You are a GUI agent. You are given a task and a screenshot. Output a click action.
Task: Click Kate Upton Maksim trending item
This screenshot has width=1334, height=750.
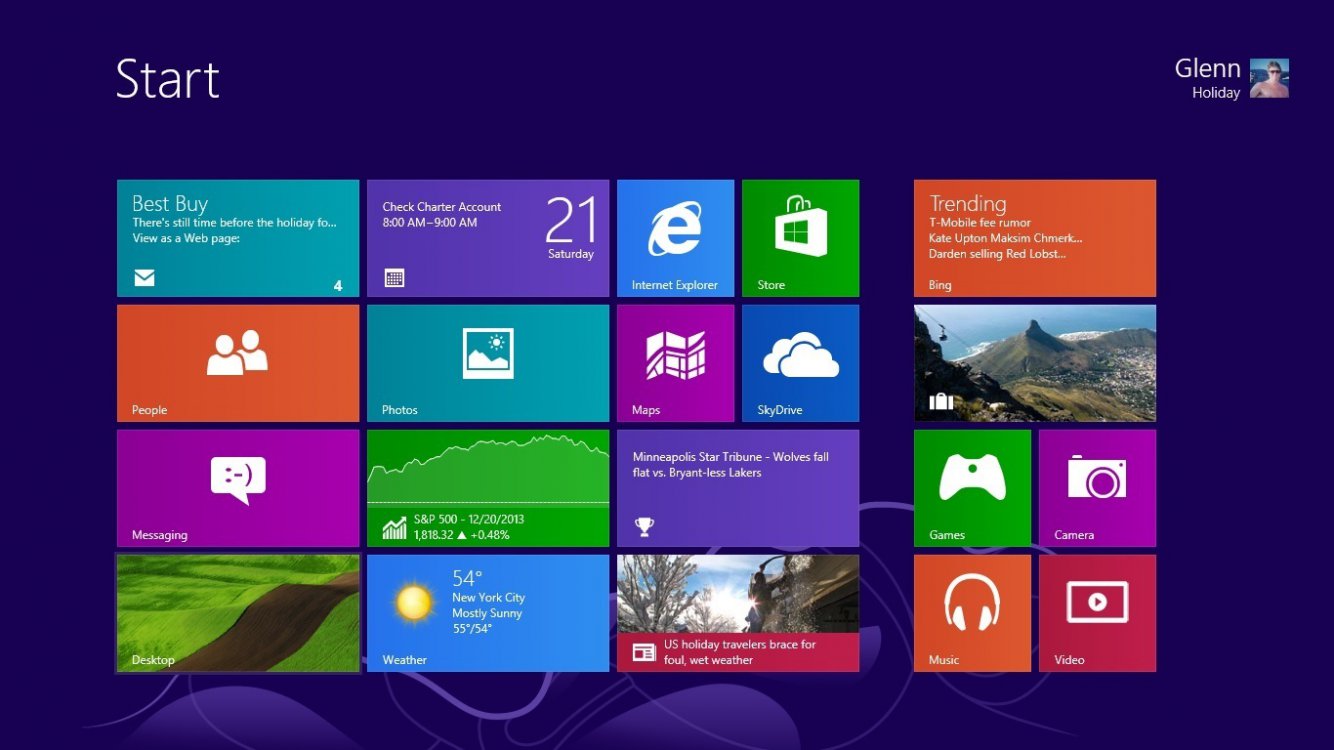click(x=1005, y=239)
